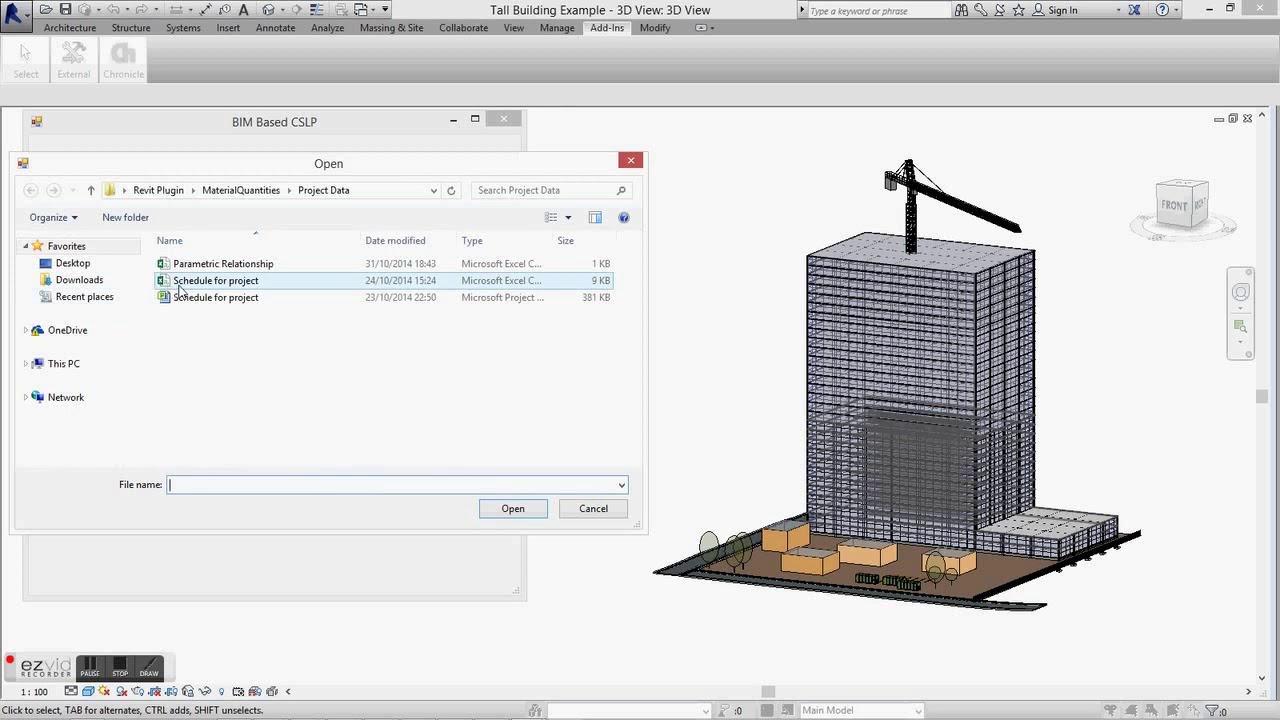
Task: Open the Quick Access toolbar customize dropdown
Action: pyautogui.click(x=385, y=9)
